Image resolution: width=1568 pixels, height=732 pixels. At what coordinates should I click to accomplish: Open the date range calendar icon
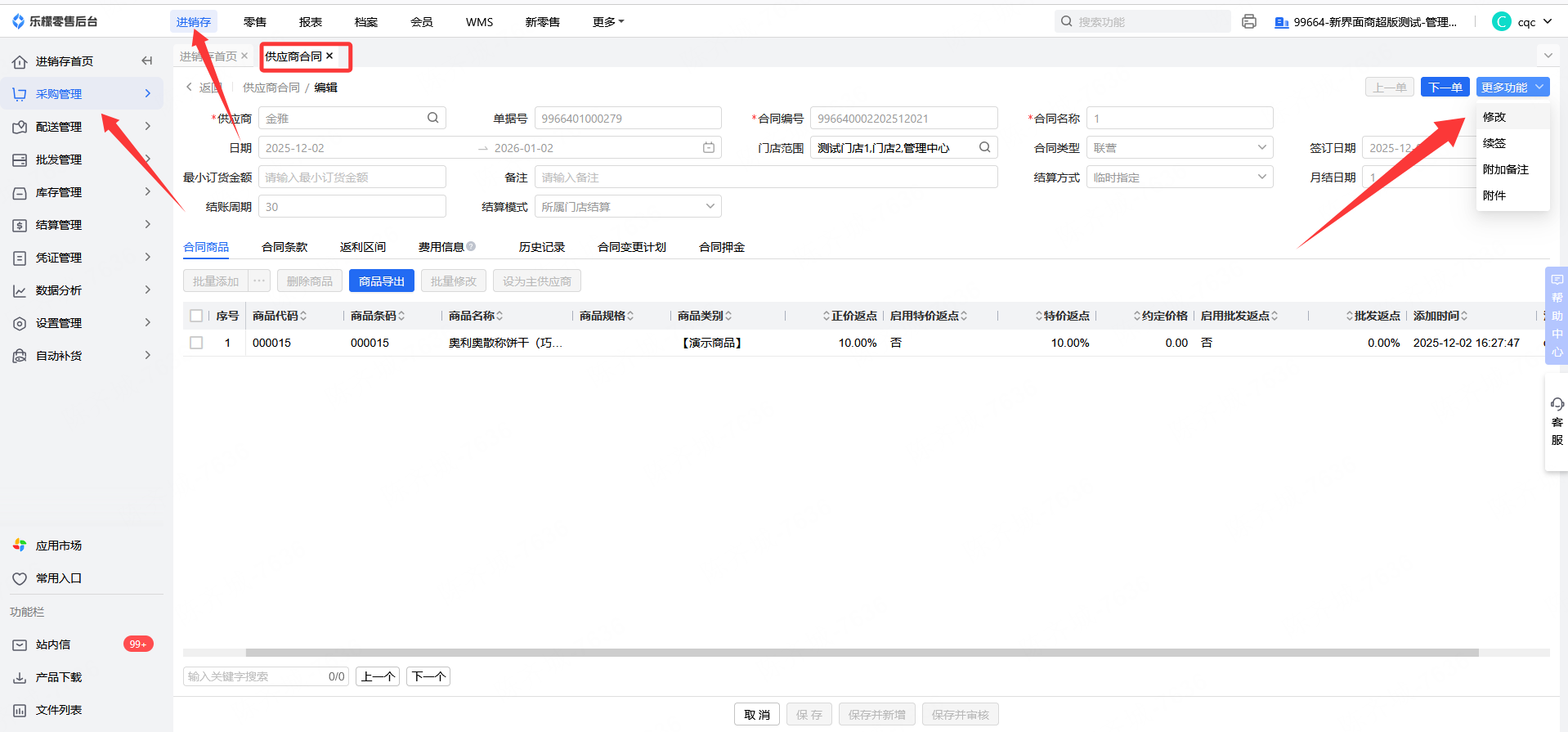click(x=708, y=148)
